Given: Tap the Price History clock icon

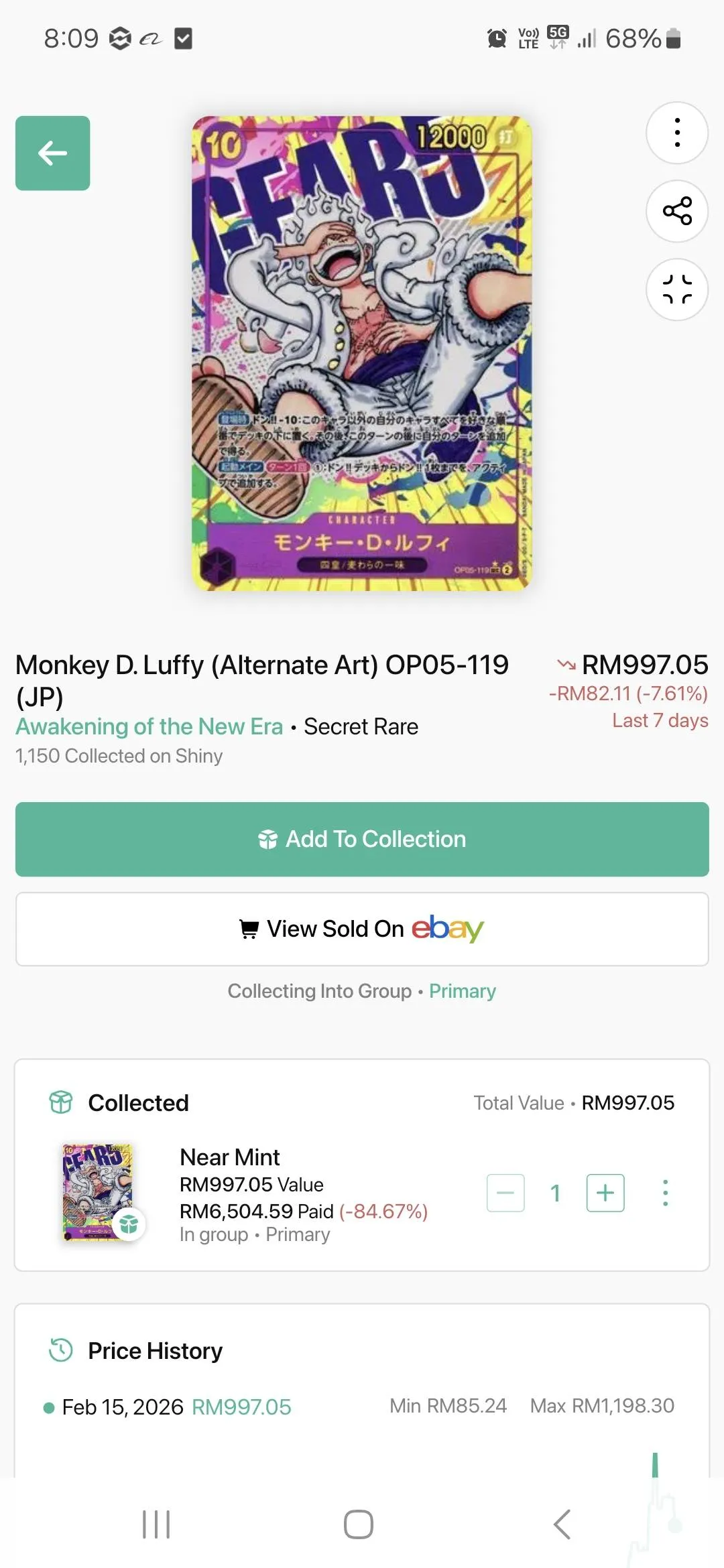Looking at the screenshot, I should point(61,1350).
